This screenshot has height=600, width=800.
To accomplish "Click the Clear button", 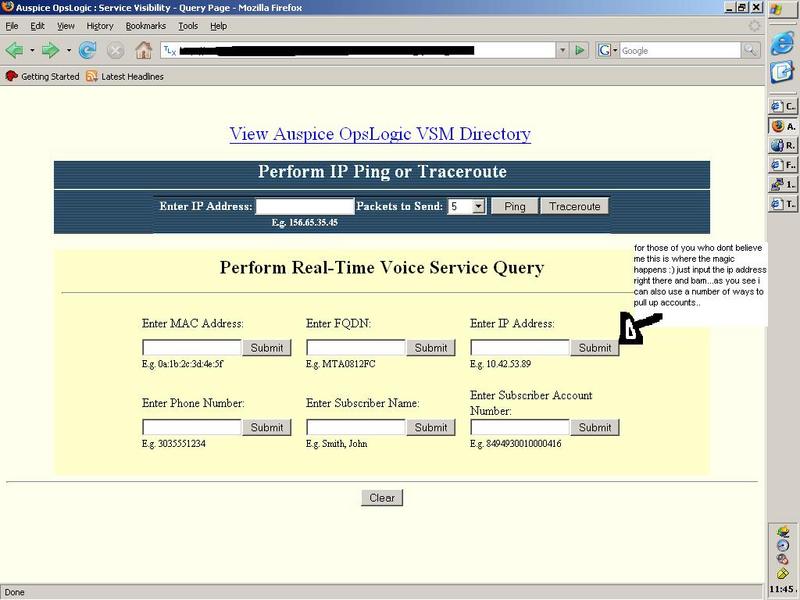I will pos(382,497).
